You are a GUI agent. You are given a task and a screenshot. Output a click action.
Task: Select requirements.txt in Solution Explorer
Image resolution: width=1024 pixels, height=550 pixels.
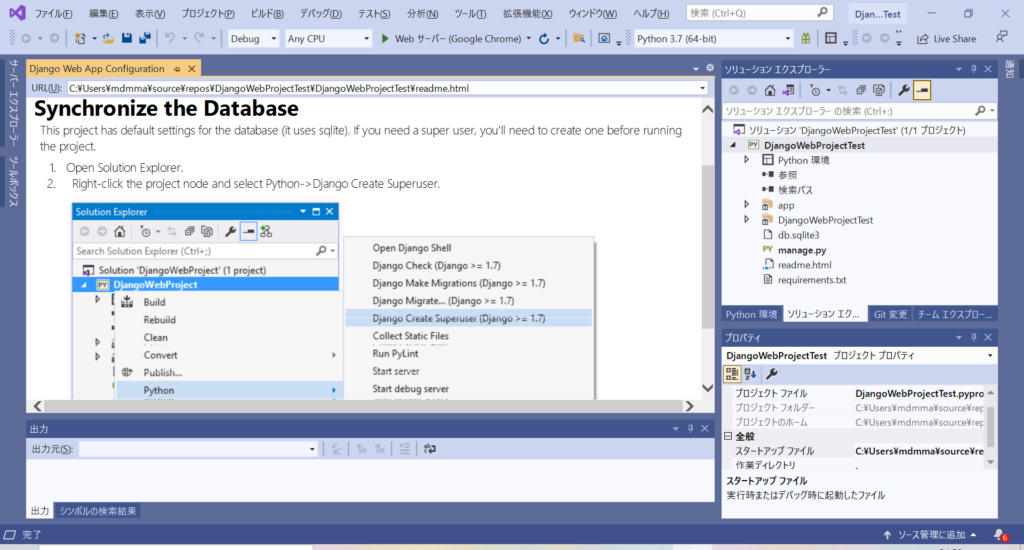click(x=812, y=280)
